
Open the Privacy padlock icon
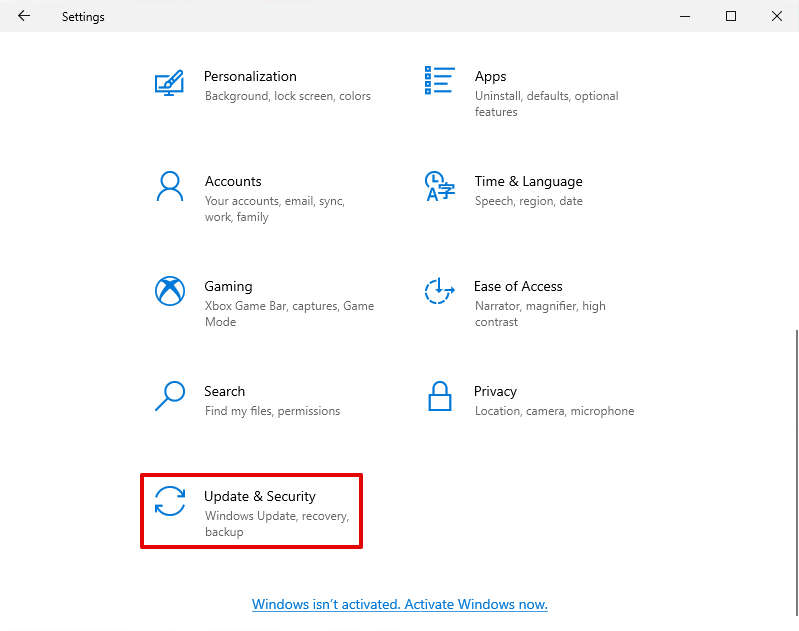click(x=439, y=396)
